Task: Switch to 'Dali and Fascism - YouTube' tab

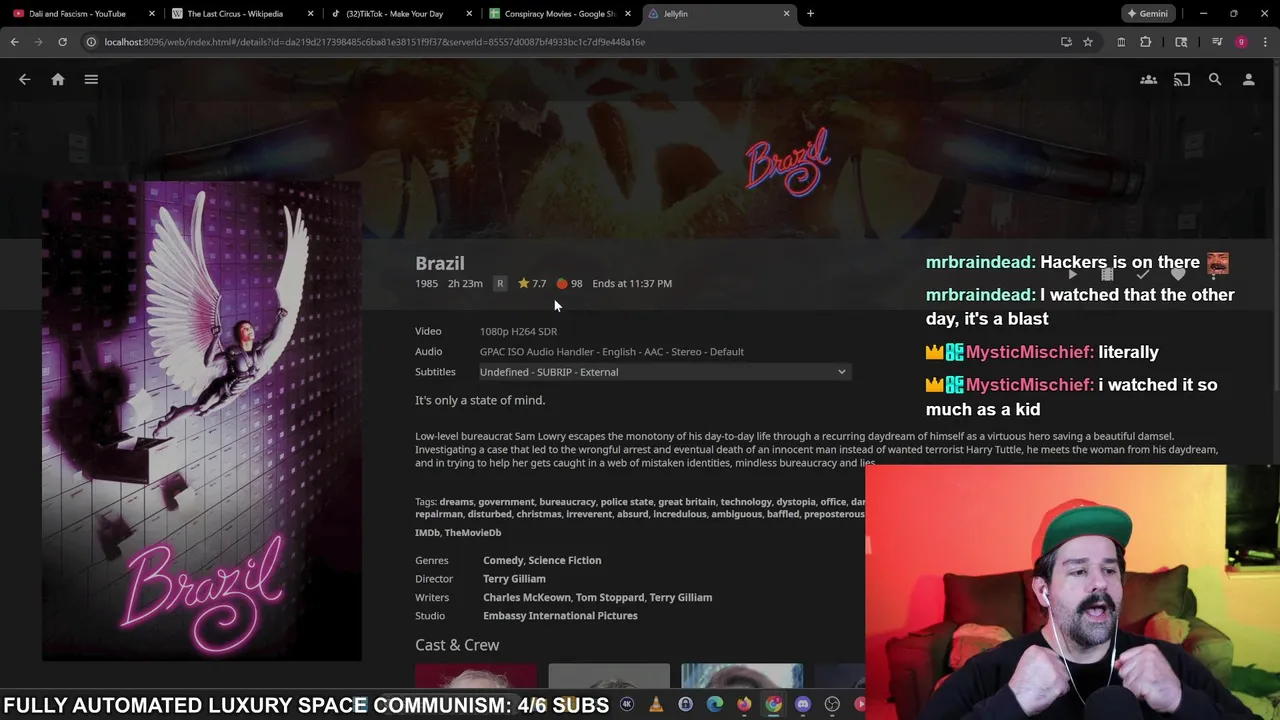Action: point(77,14)
